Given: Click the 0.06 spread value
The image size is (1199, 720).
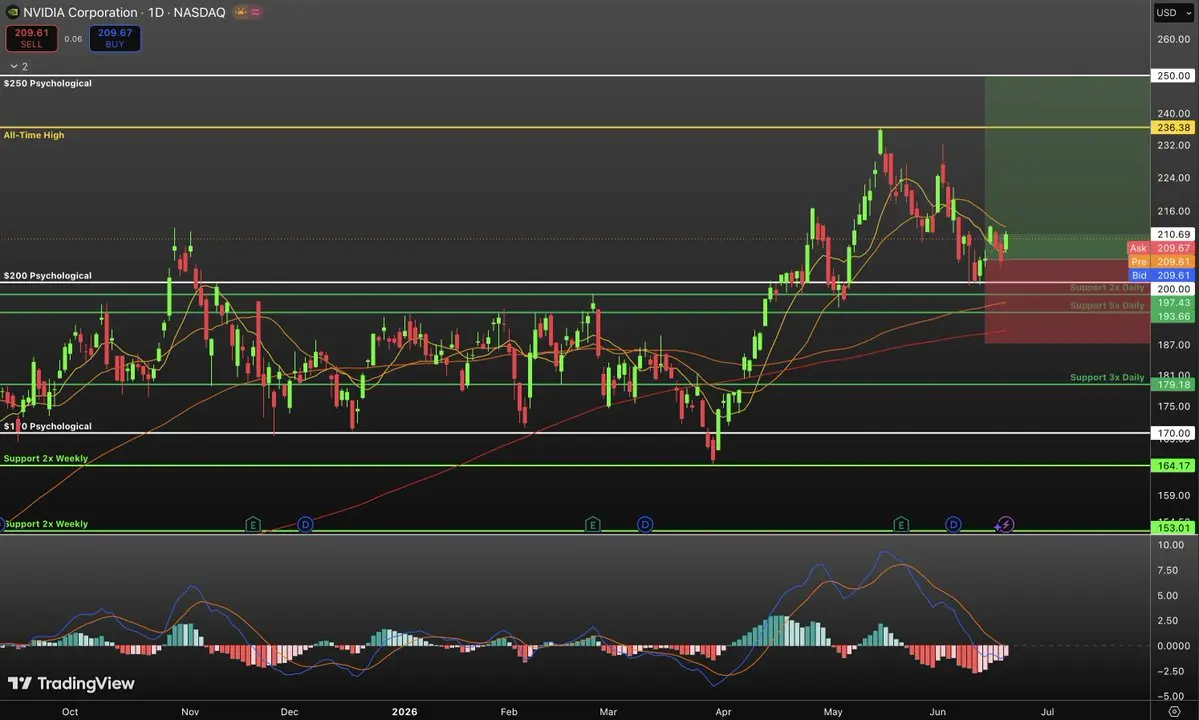Looking at the screenshot, I should coord(73,39).
